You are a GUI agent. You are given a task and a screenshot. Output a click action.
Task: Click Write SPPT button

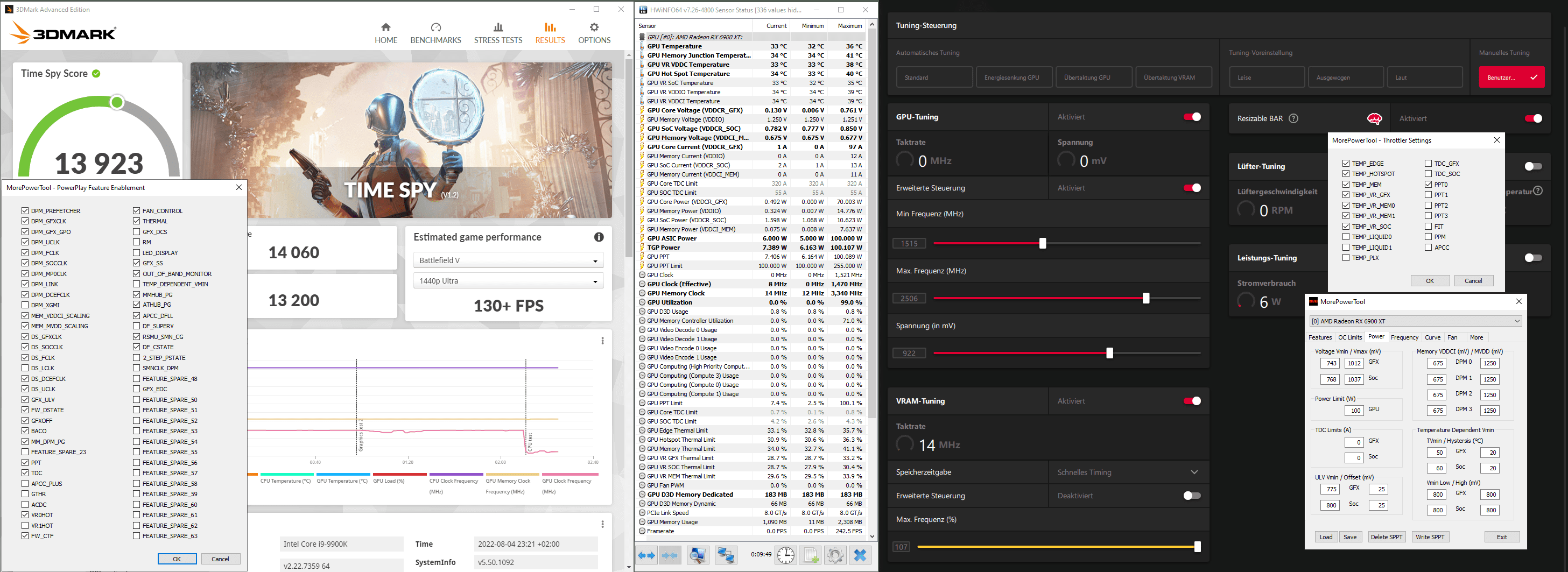[x=1430, y=538]
